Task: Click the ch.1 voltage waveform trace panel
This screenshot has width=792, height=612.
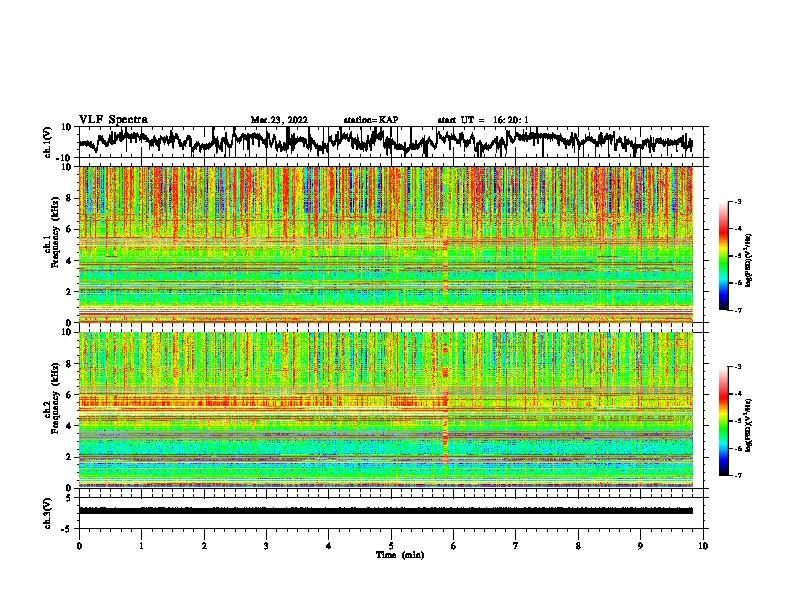Action: tap(391, 142)
